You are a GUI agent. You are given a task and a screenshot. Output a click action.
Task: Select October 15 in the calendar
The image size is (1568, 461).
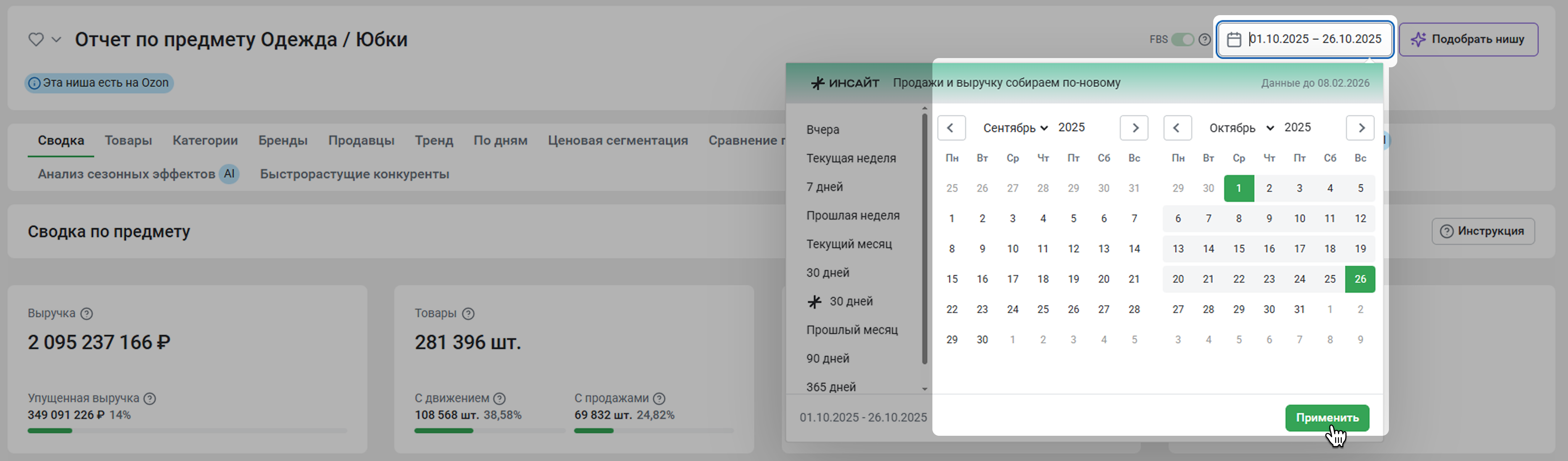point(1239,249)
